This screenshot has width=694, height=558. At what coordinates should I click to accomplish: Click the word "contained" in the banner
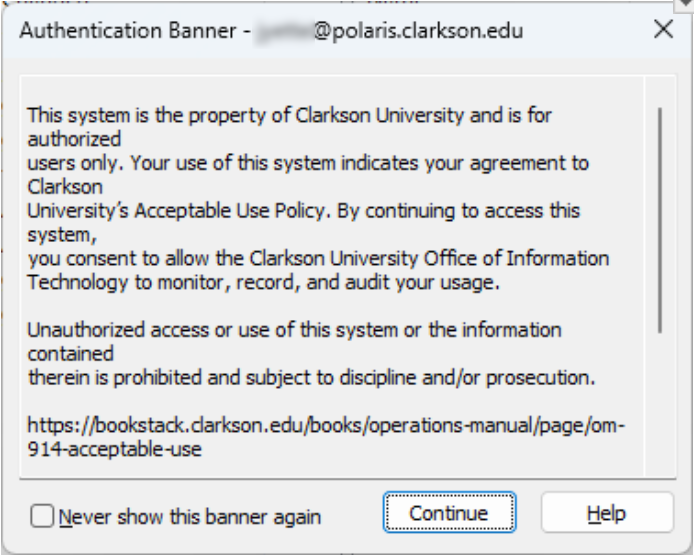tap(65, 352)
